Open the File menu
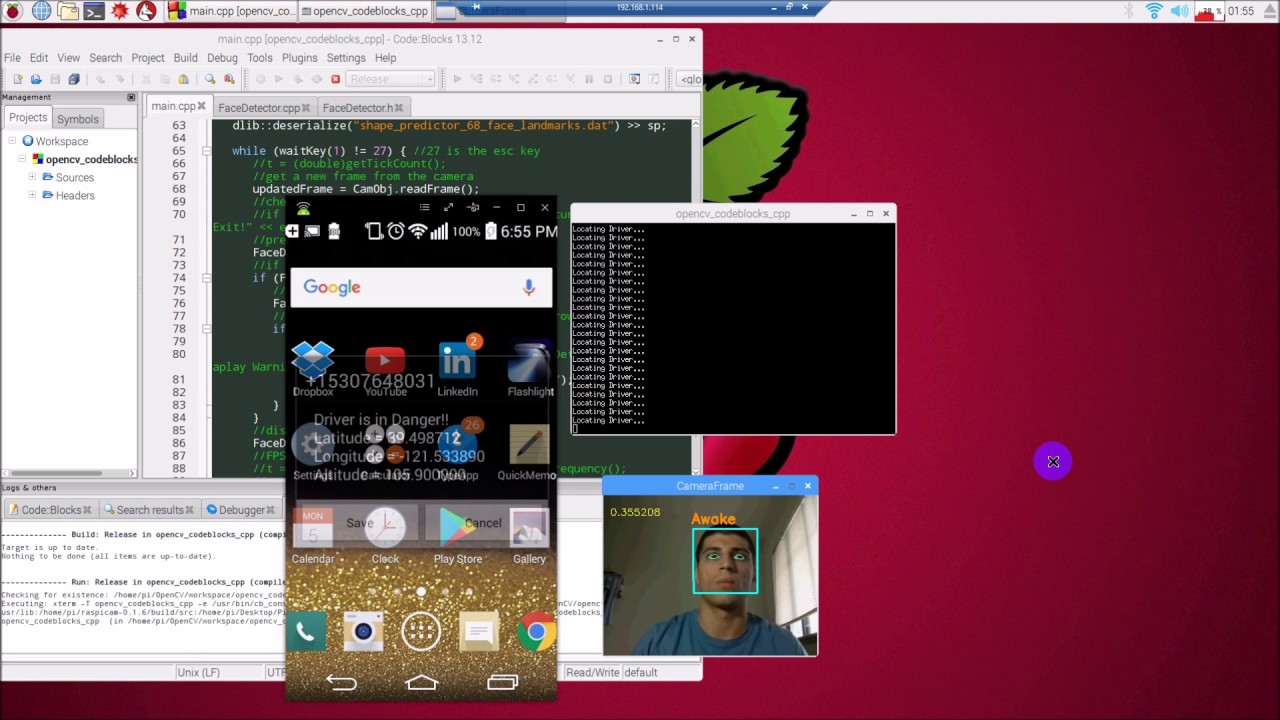The width and height of the screenshot is (1280, 720). click(12, 58)
